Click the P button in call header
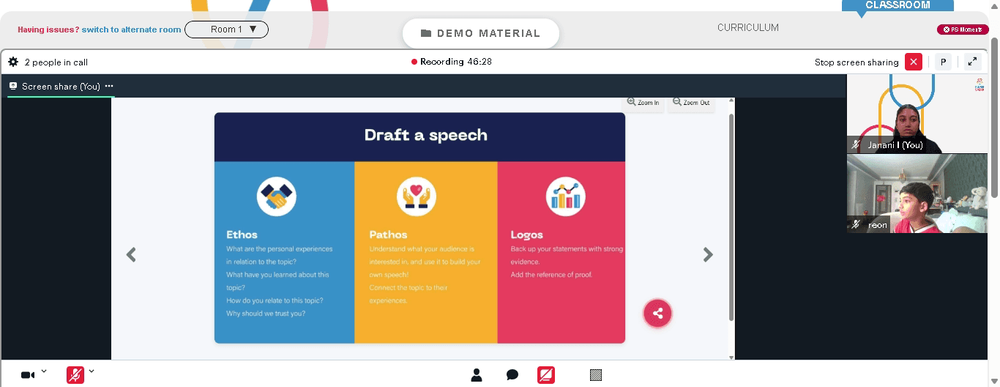This screenshot has height=387, width=1000. click(x=943, y=62)
